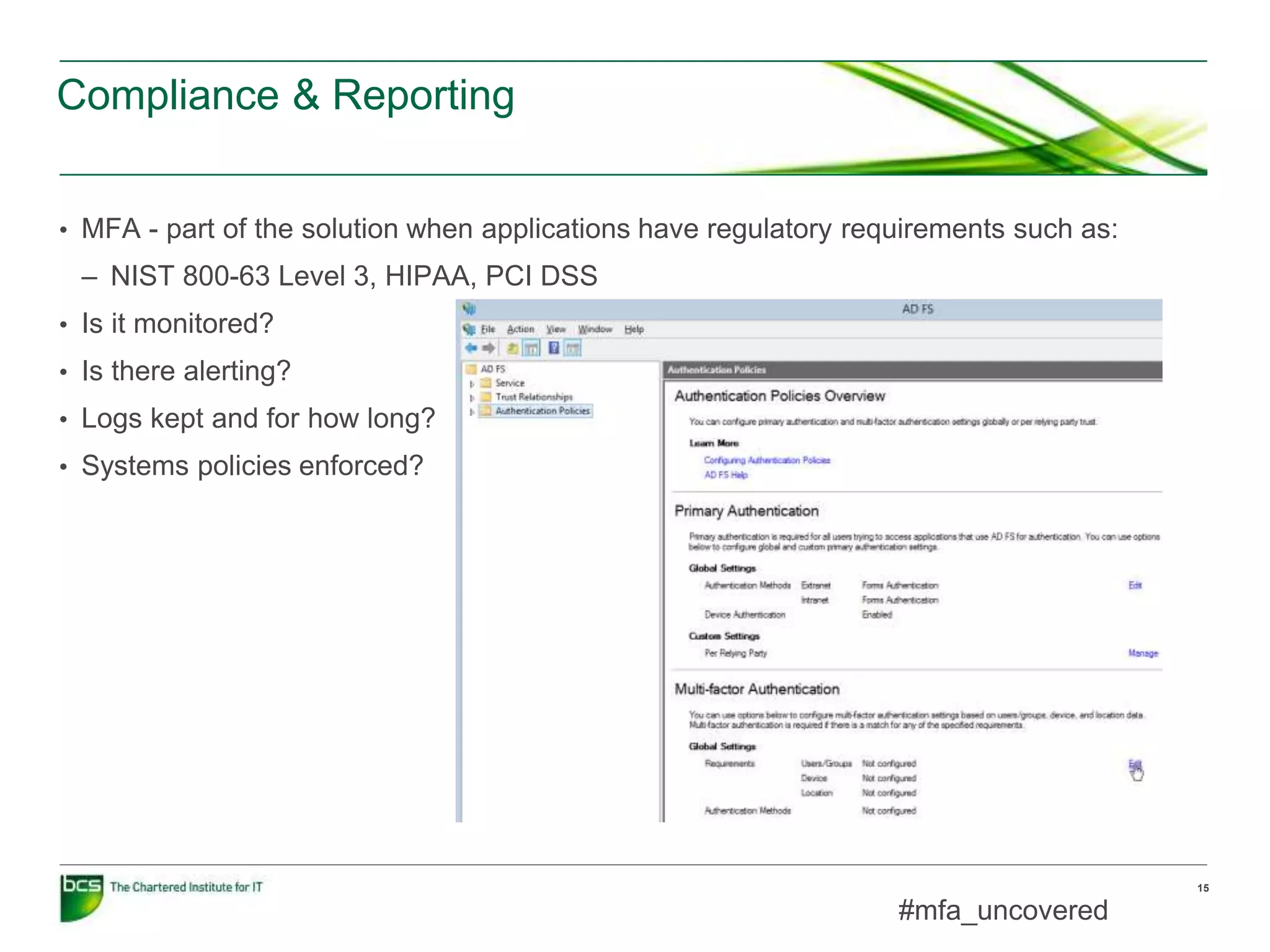The image size is (1270, 952).
Task: Click The Chartered Institute for IT text
Action: pos(186,887)
